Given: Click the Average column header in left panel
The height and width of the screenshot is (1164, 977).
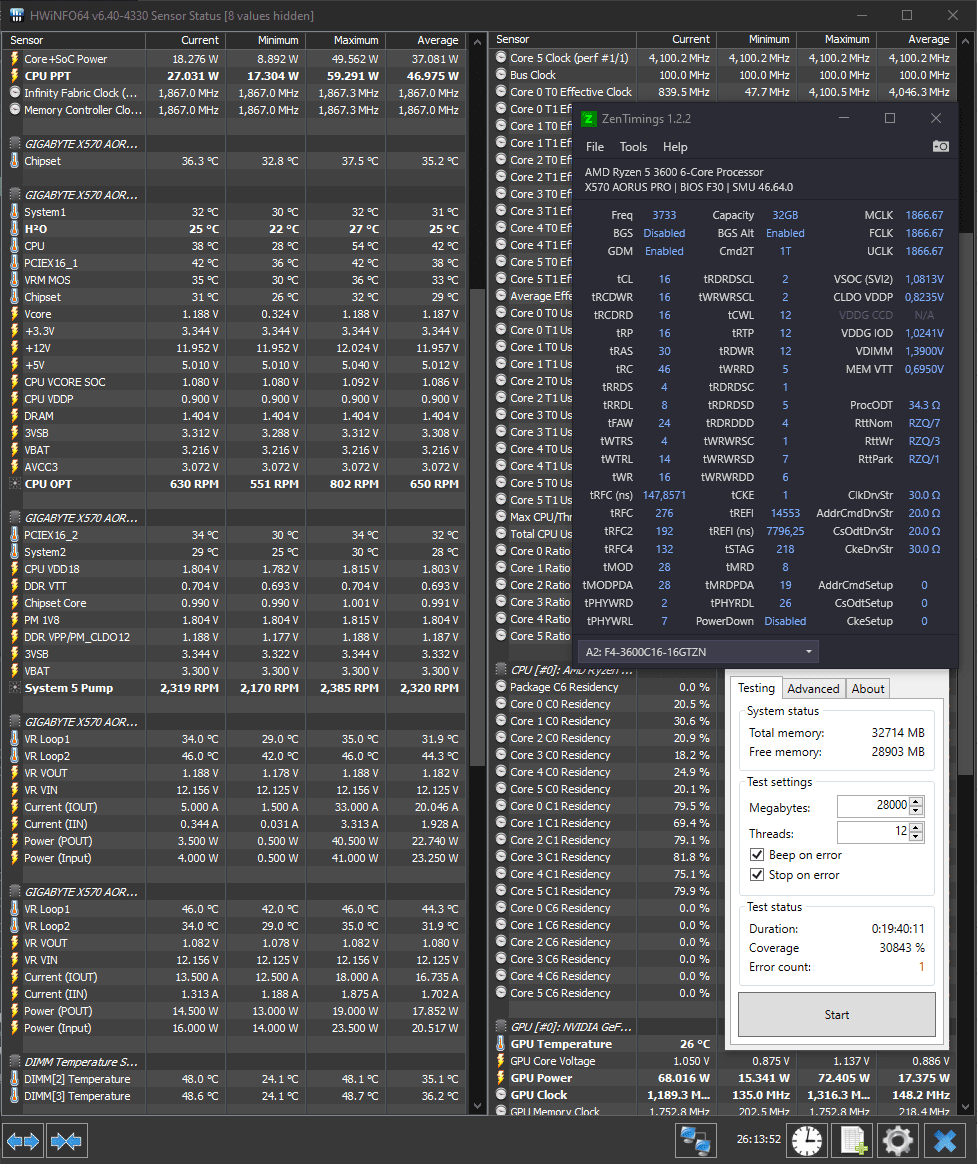Looking at the screenshot, I should click(425, 40).
